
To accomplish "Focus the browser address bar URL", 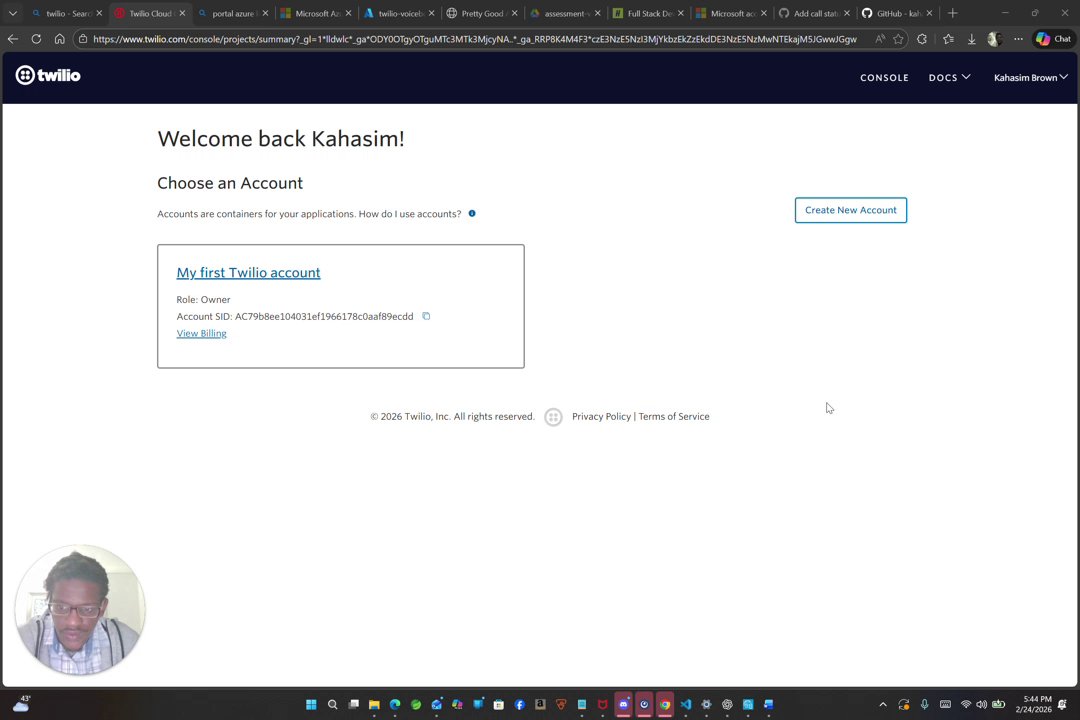I will tap(475, 39).
